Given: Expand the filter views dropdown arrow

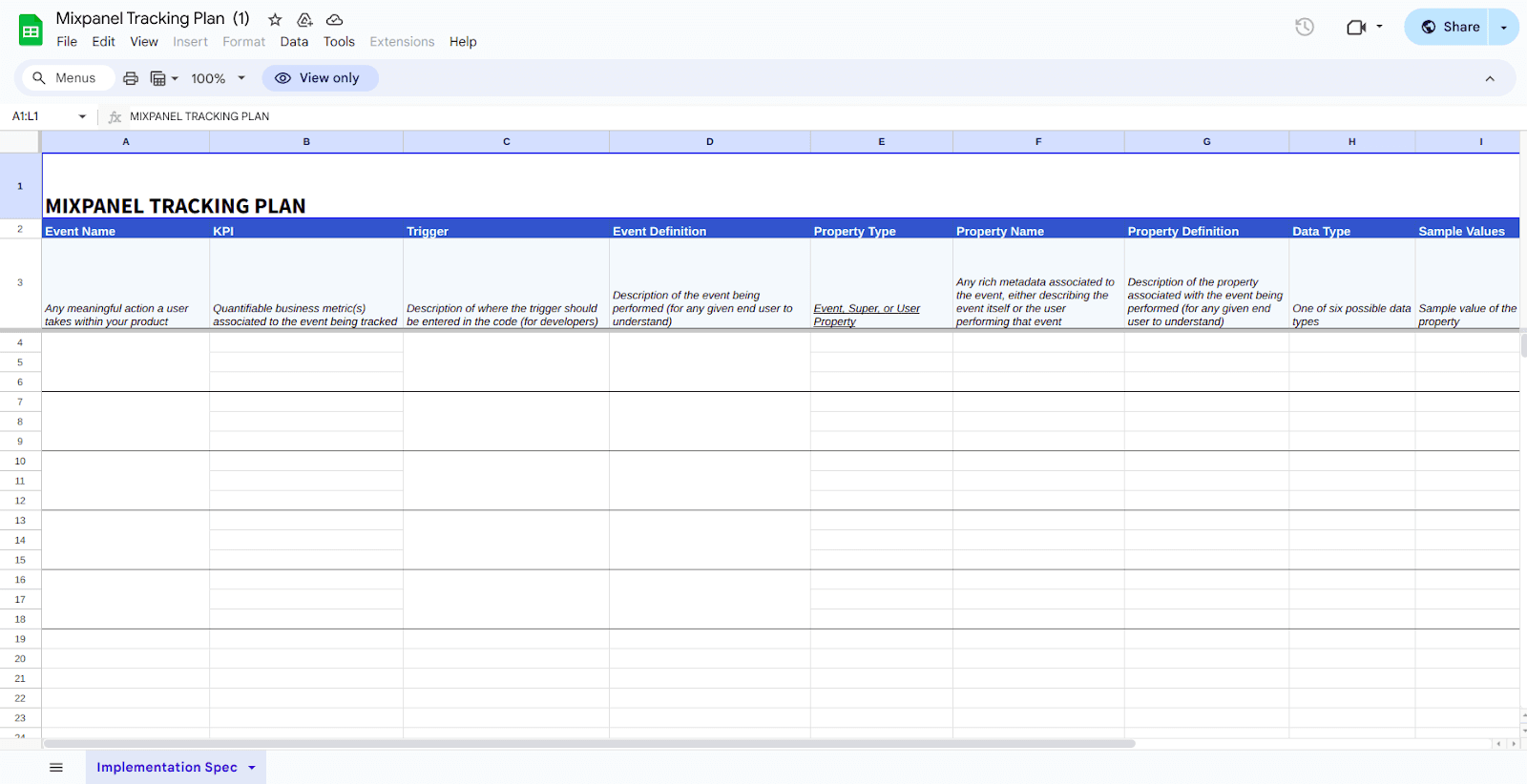Looking at the screenshot, I should [x=175, y=78].
